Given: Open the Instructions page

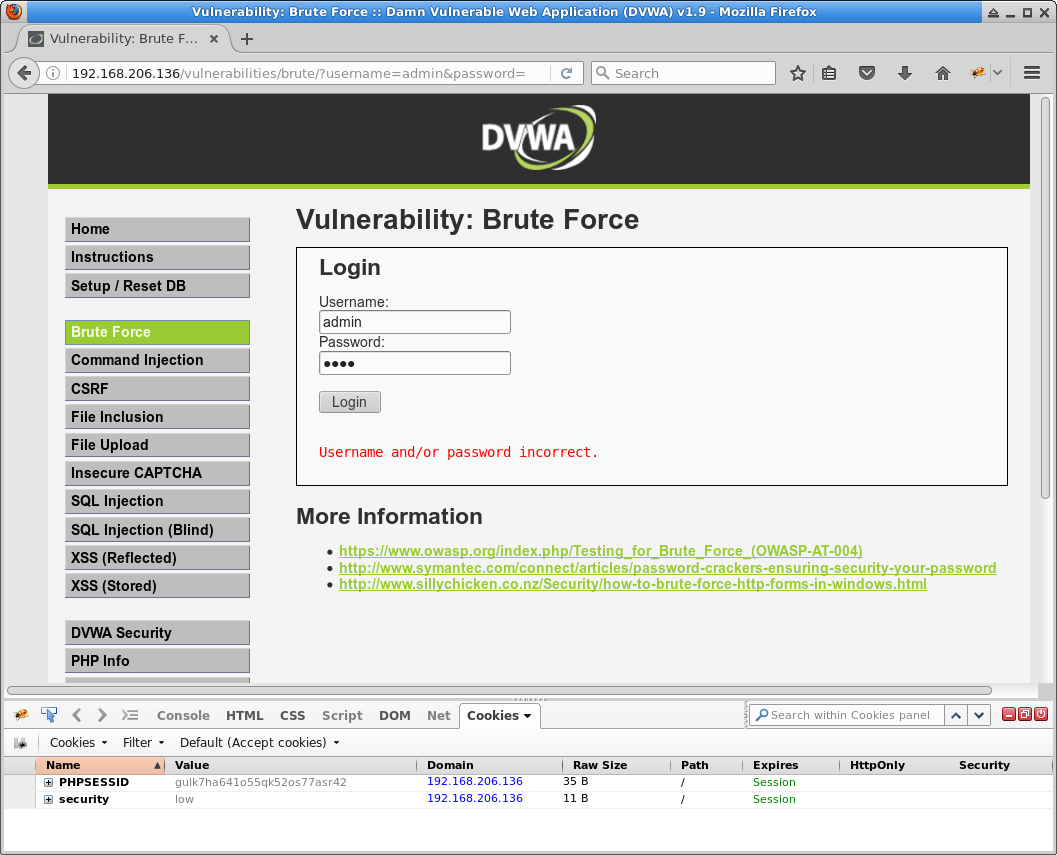Looking at the screenshot, I should (x=157, y=257).
